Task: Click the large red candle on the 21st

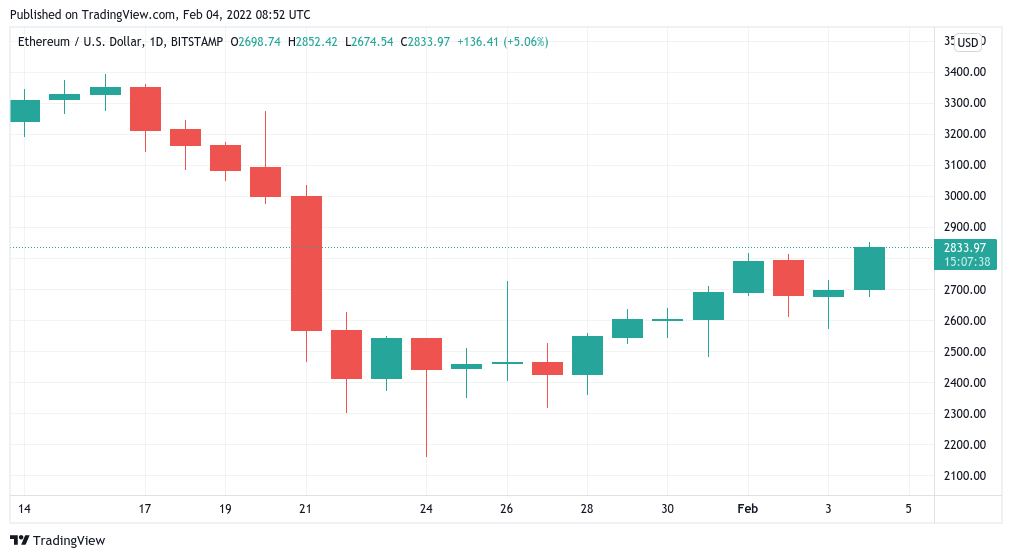Action: pos(306,263)
